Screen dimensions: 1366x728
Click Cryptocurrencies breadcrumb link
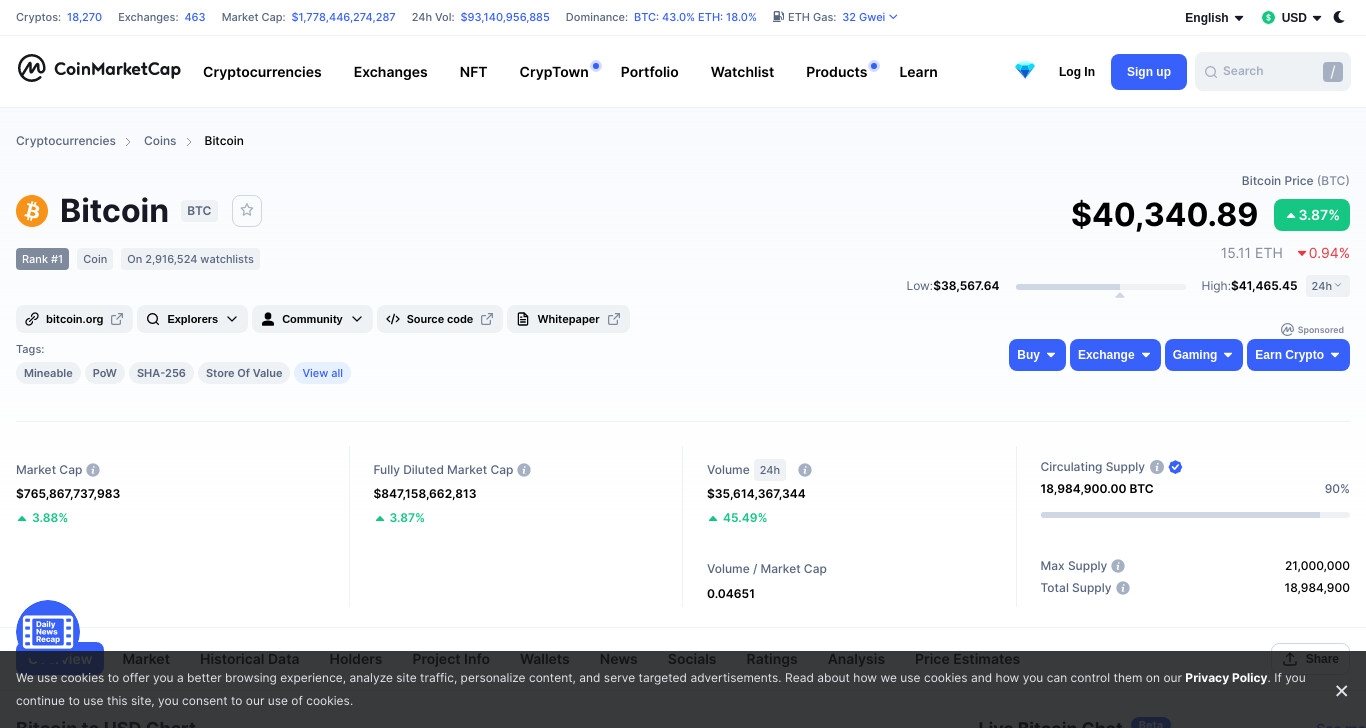[x=66, y=141]
